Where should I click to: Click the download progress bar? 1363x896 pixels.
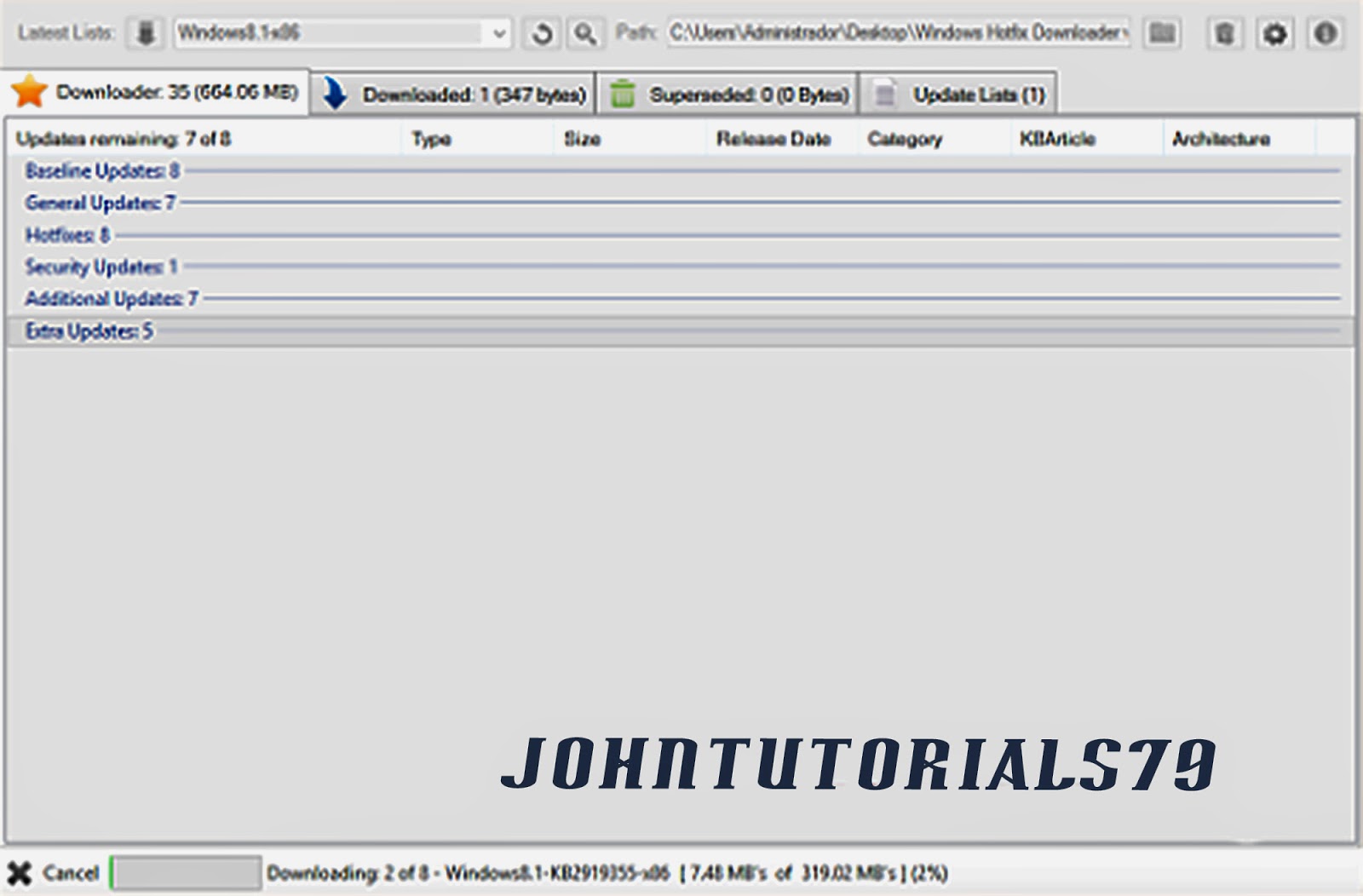pos(184,873)
